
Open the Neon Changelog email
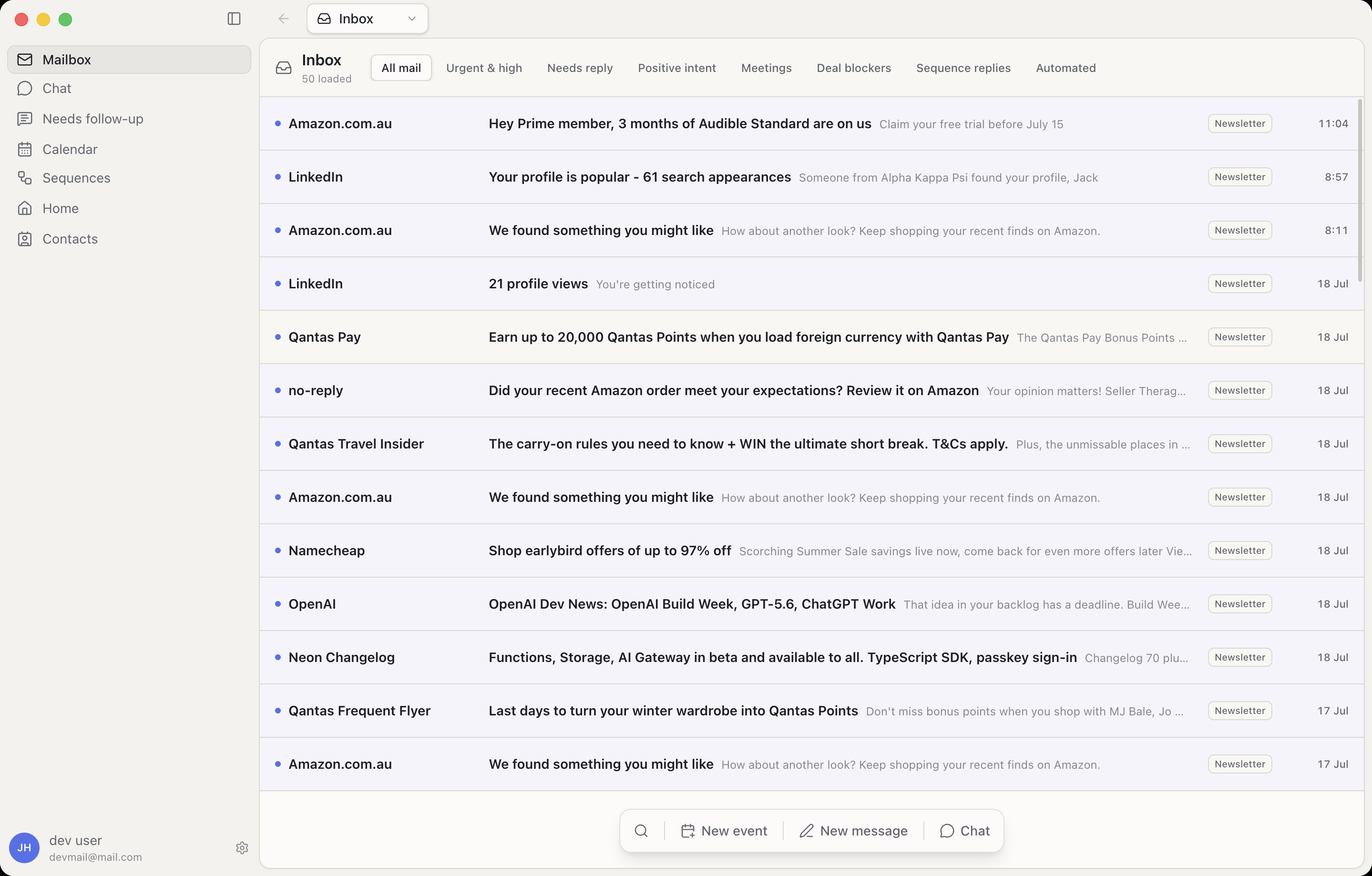(811, 657)
